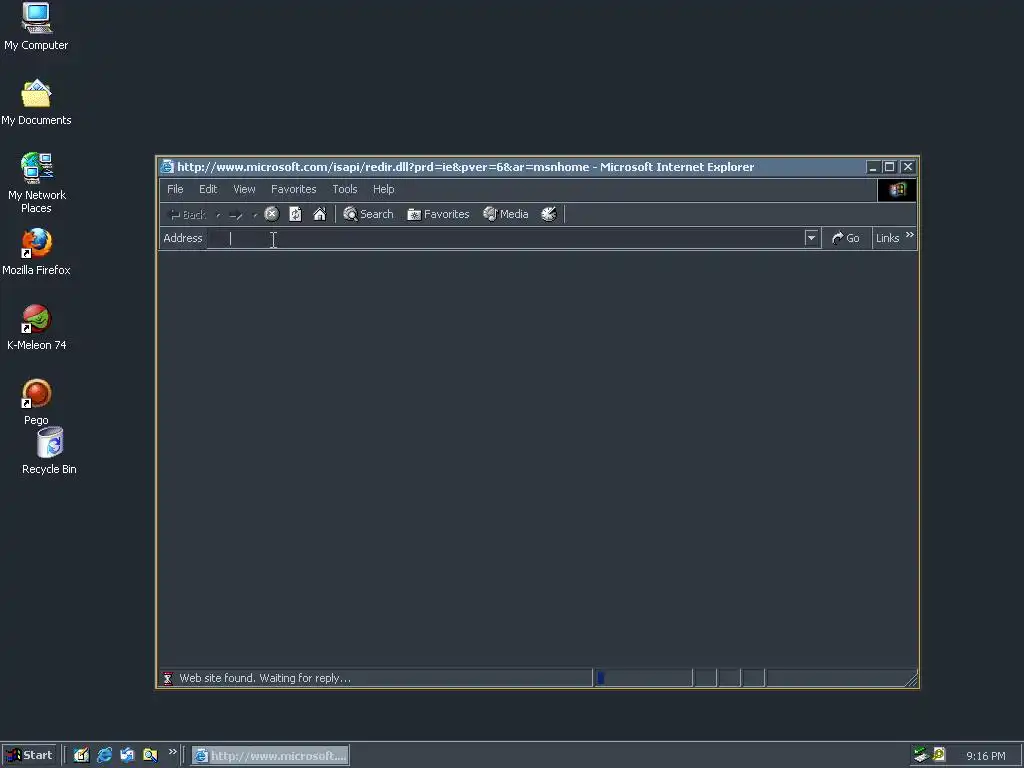Expand the Links toolbar chevron
Image resolution: width=1024 pixels, height=768 pixels.
910,234
